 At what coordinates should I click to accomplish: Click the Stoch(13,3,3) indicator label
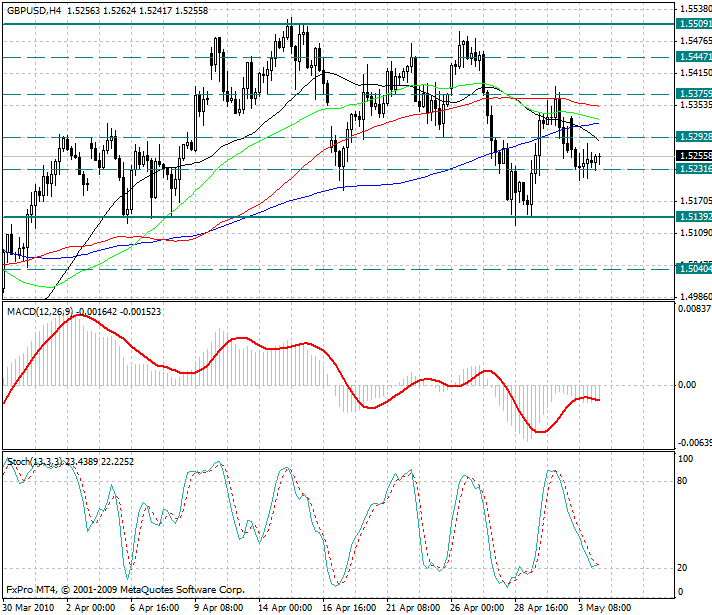[37, 461]
